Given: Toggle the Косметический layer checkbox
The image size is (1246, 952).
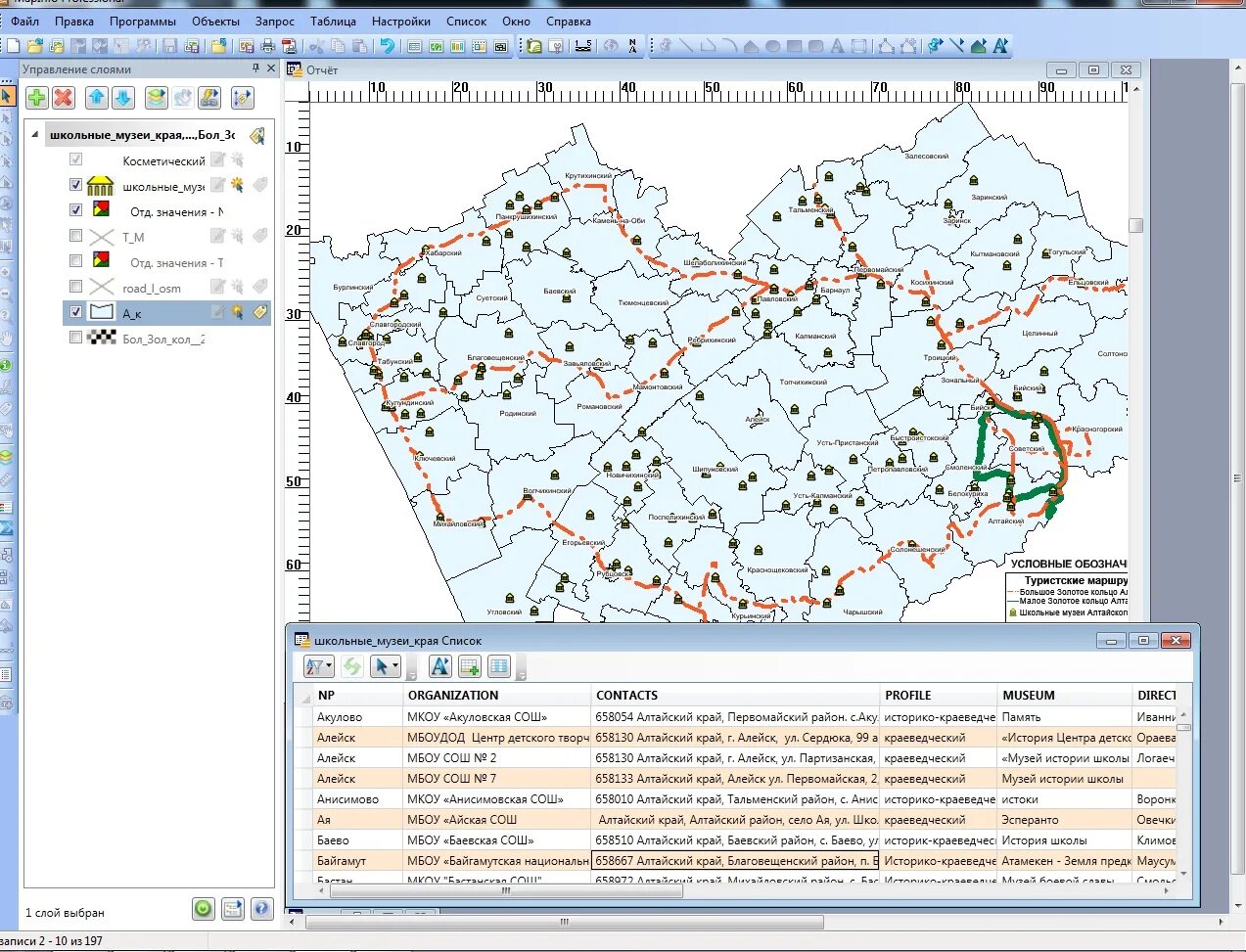Looking at the screenshot, I should point(75,159).
